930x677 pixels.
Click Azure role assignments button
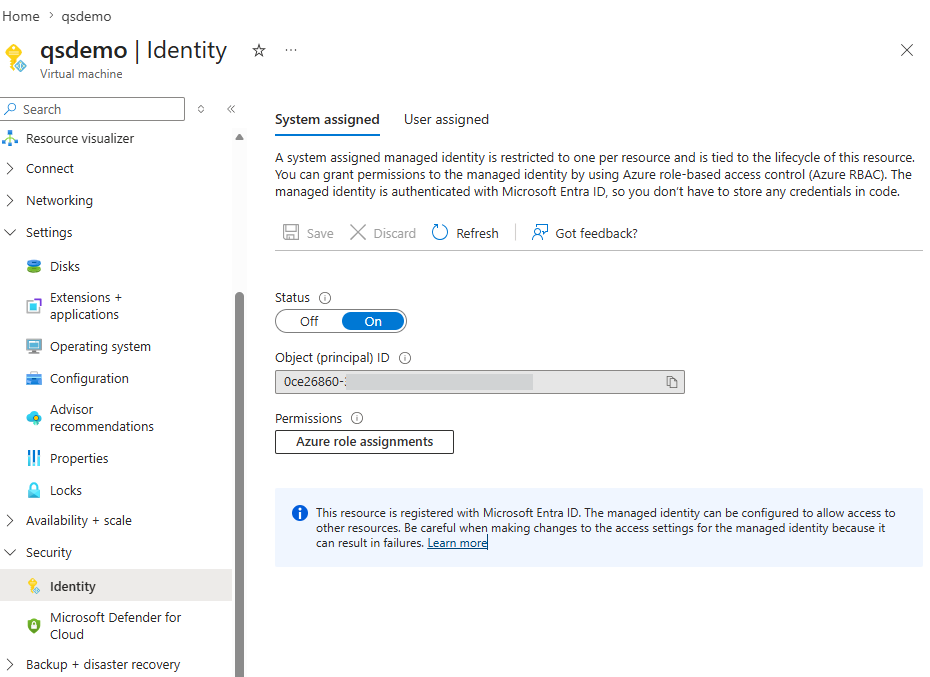coord(364,442)
